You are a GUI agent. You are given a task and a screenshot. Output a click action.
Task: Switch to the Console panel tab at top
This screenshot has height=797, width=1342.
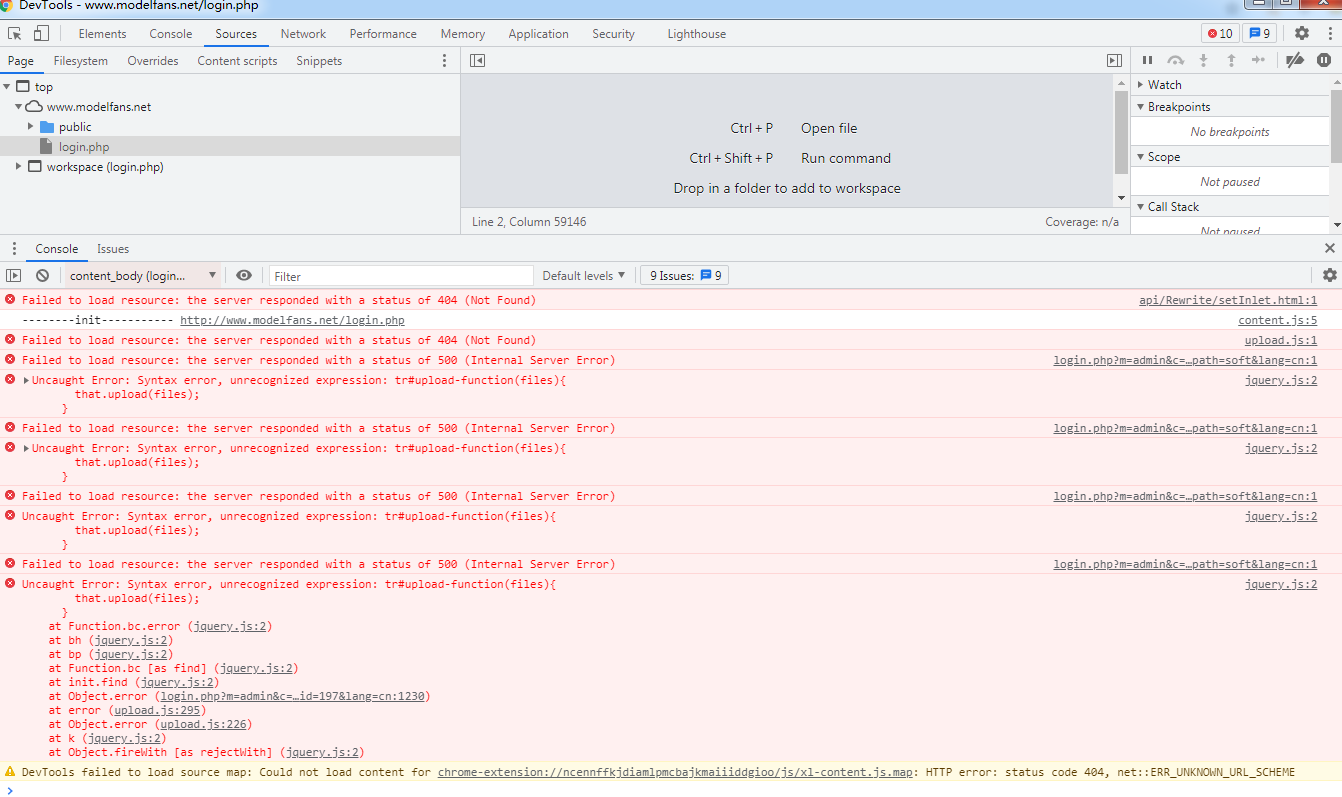(x=171, y=33)
